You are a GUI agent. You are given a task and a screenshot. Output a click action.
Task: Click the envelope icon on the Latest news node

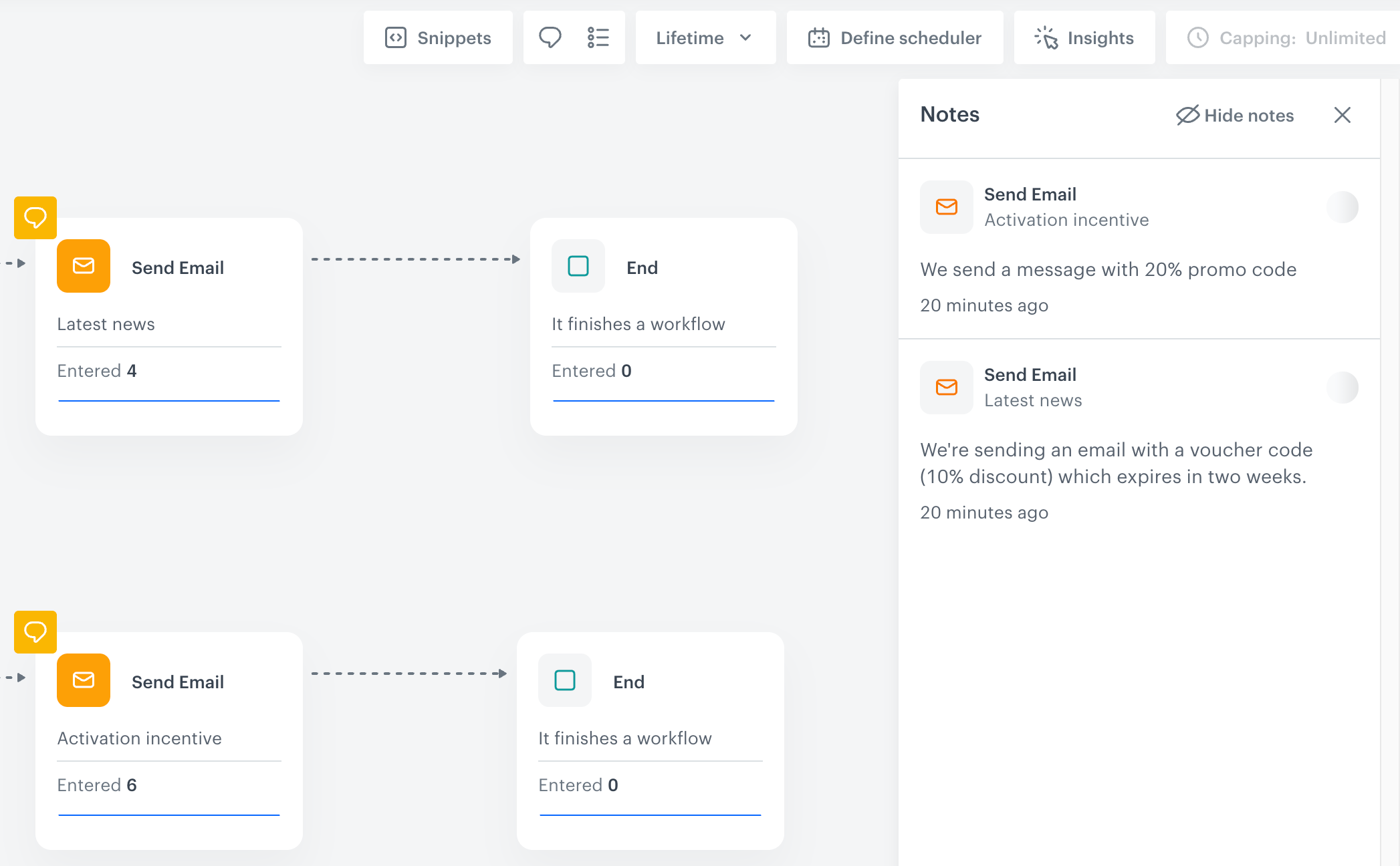point(83,266)
